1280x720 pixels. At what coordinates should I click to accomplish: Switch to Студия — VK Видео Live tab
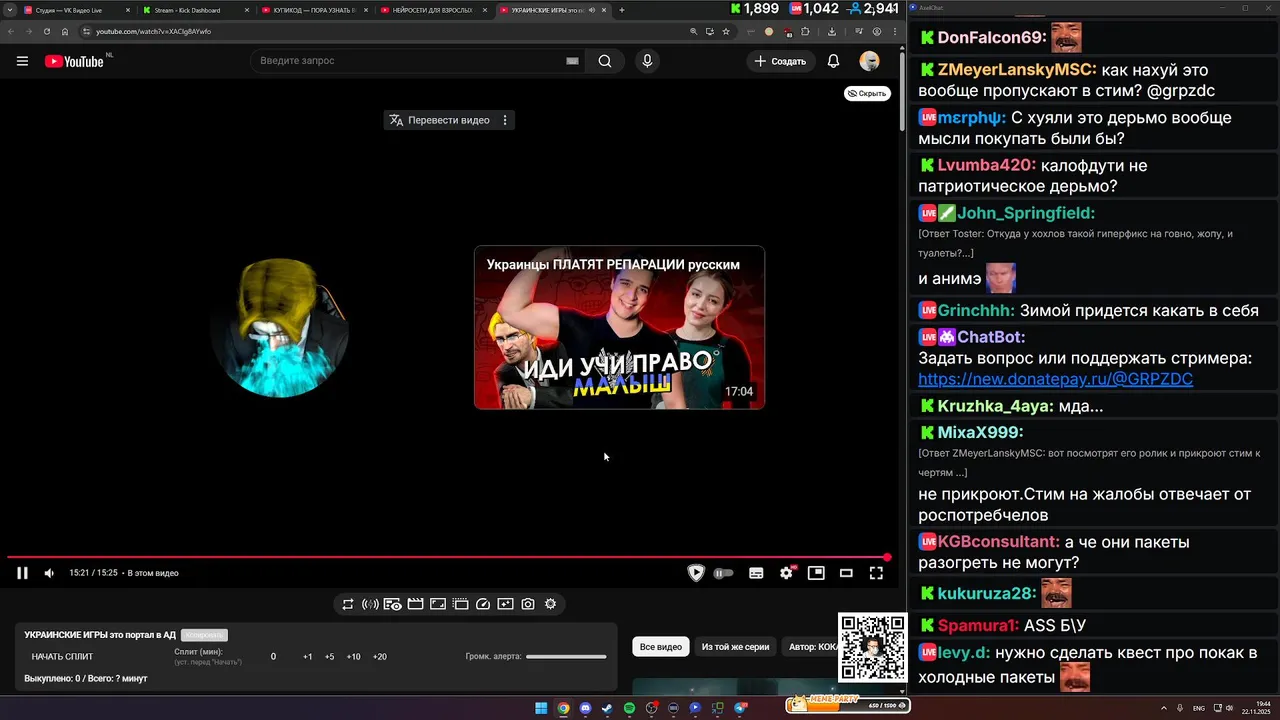click(76, 10)
